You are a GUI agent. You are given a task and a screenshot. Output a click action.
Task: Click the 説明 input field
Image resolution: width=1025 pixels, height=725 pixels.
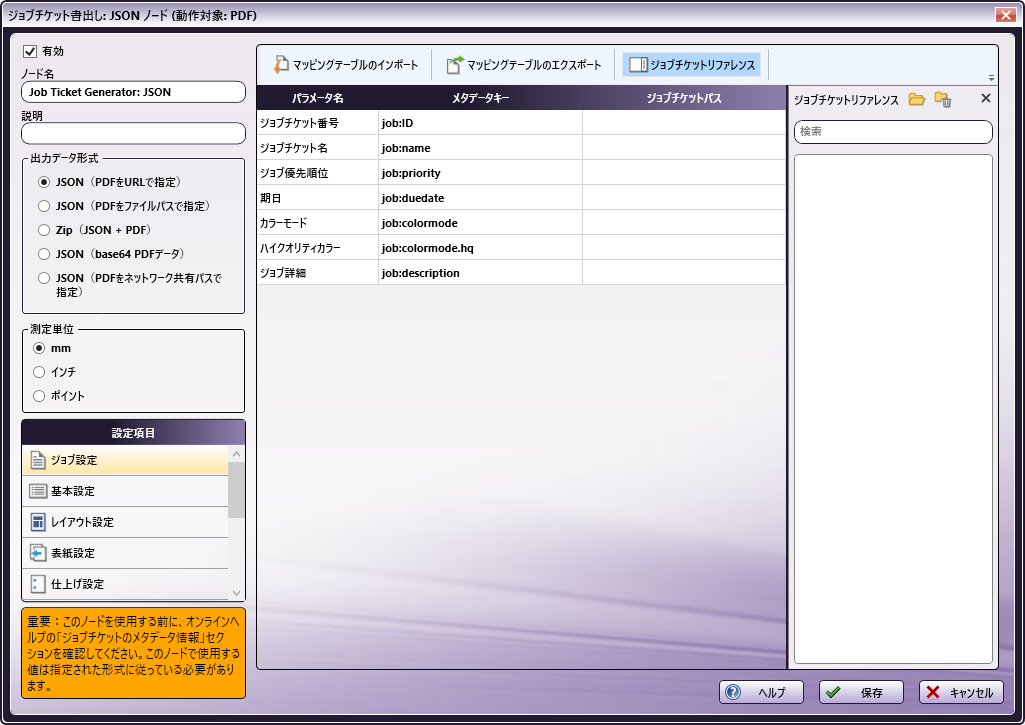(133, 133)
